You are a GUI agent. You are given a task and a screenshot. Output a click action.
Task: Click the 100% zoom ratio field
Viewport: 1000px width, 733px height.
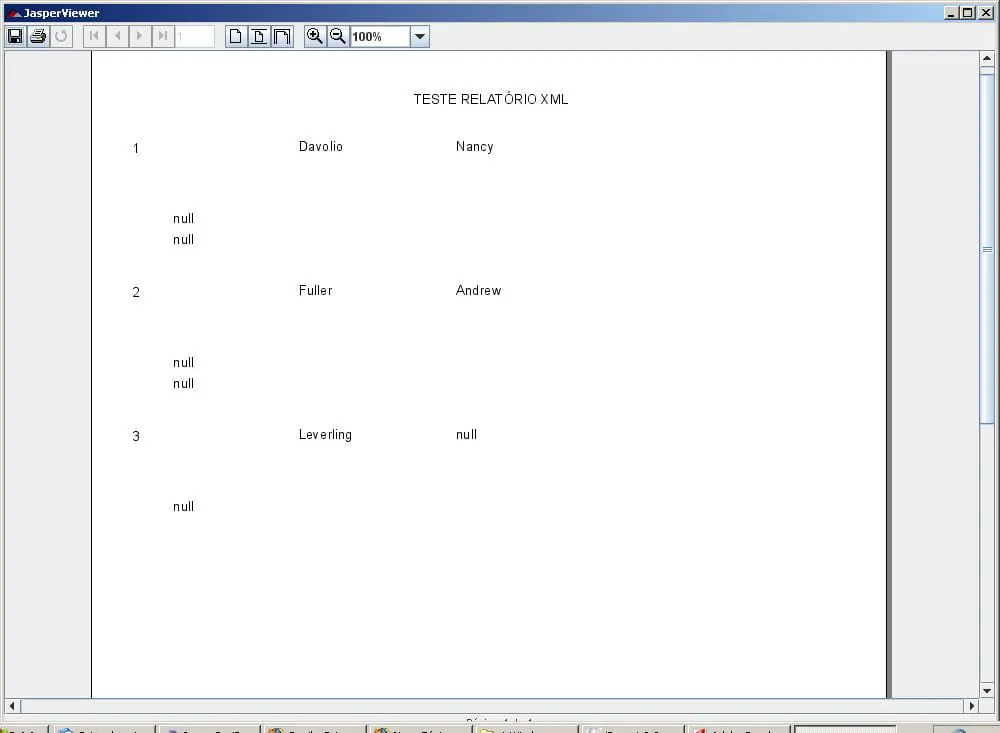(380, 36)
